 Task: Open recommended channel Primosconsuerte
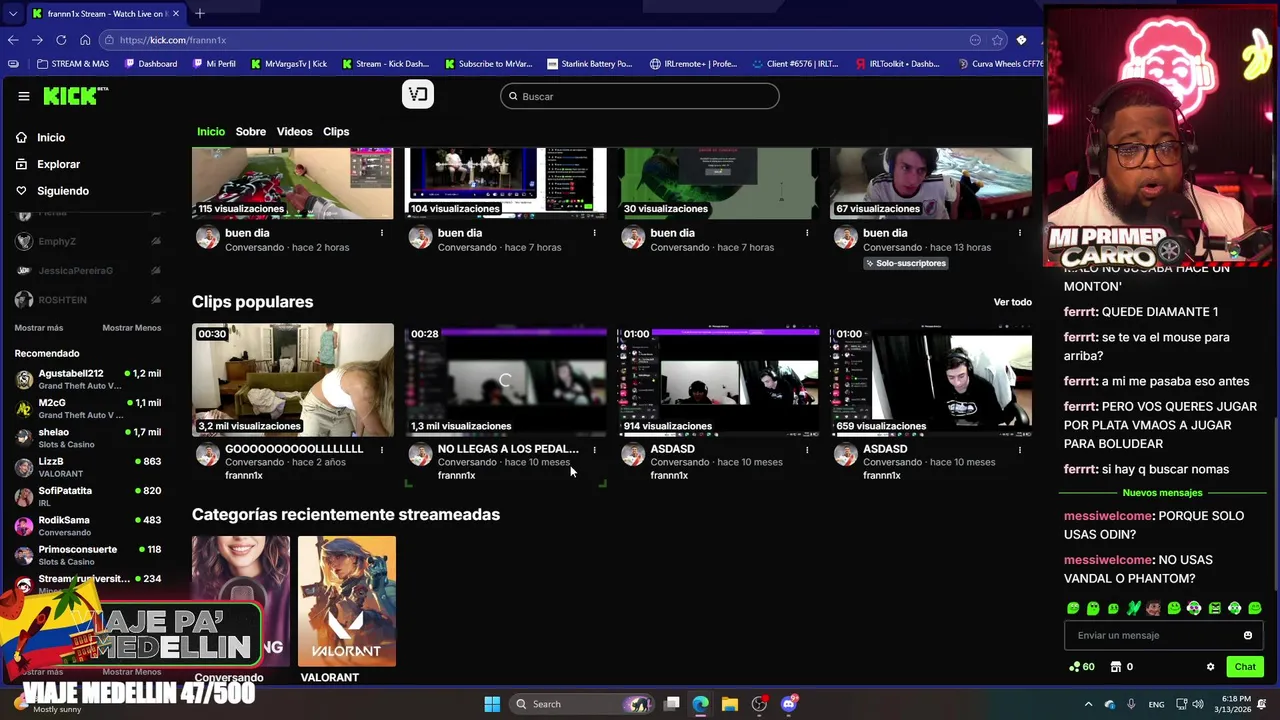(88, 555)
